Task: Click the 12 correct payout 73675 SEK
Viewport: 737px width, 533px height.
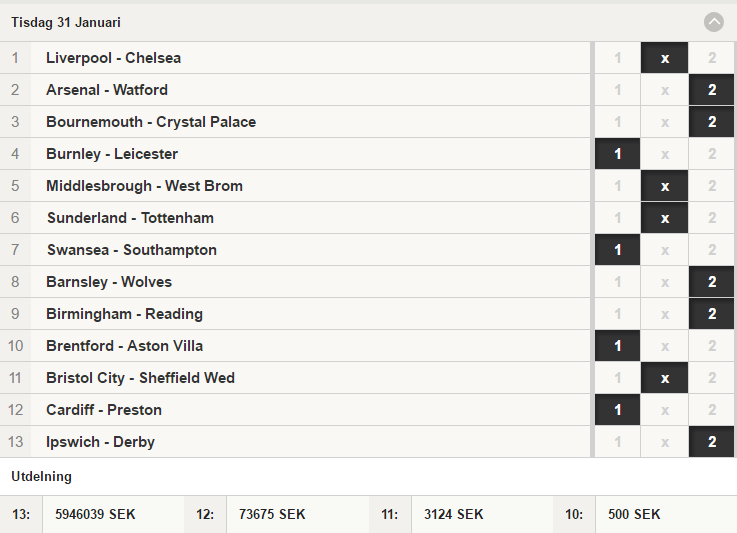Action: pyautogui.click(x=272, y=514)
